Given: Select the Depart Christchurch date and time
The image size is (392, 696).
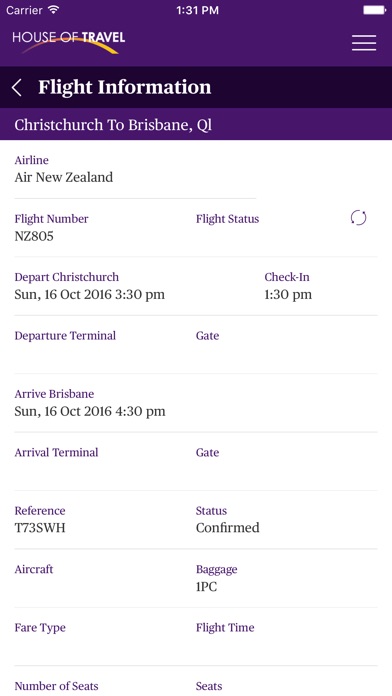Looking at the screenshot, I should [90, 294].
